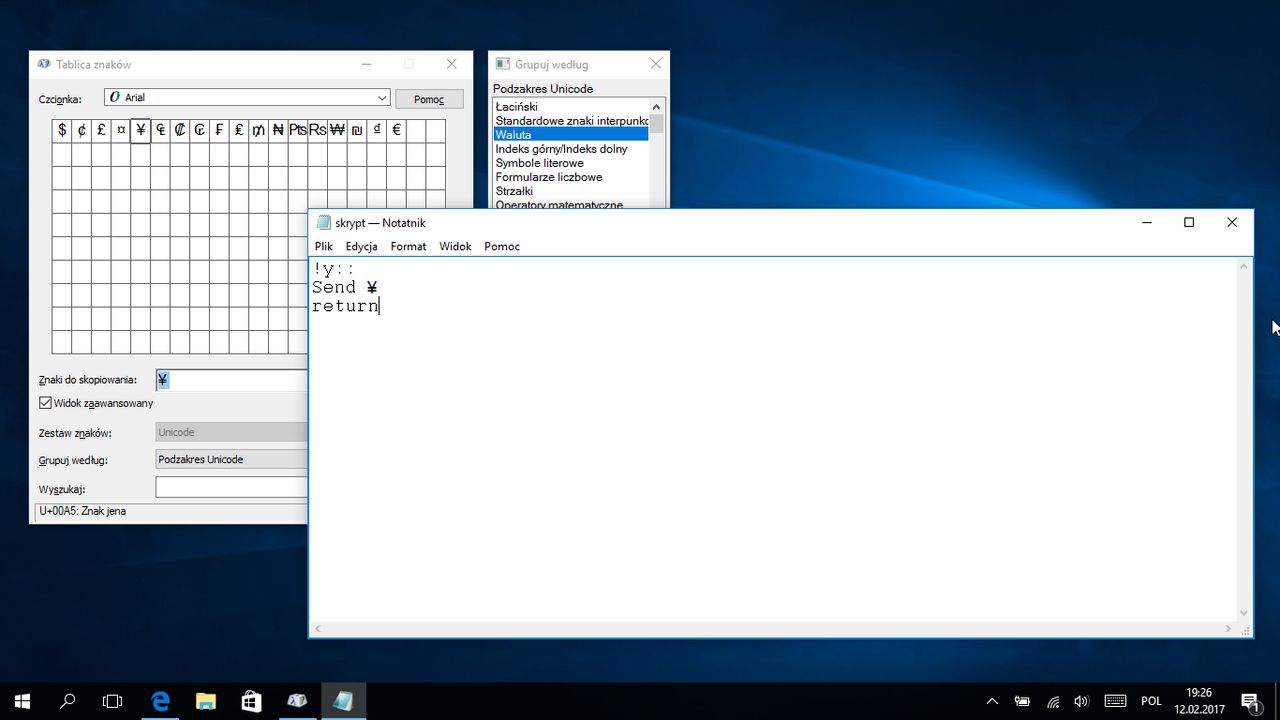Open File Explorer from the taskbar
1280x720 pixels.
pyautogui.click(x=205, y=701)
